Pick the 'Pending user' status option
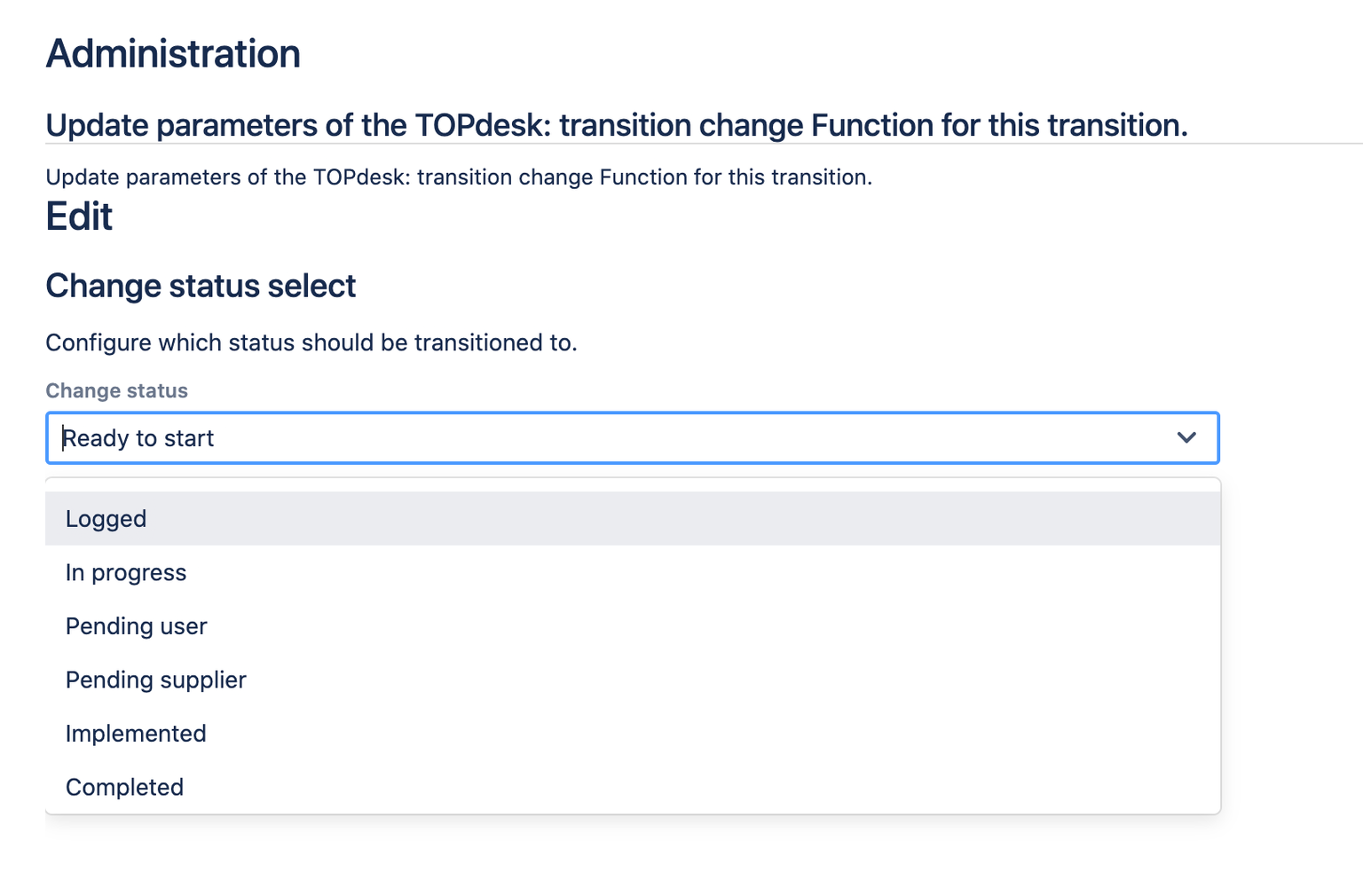 click(x=136, y=626)
